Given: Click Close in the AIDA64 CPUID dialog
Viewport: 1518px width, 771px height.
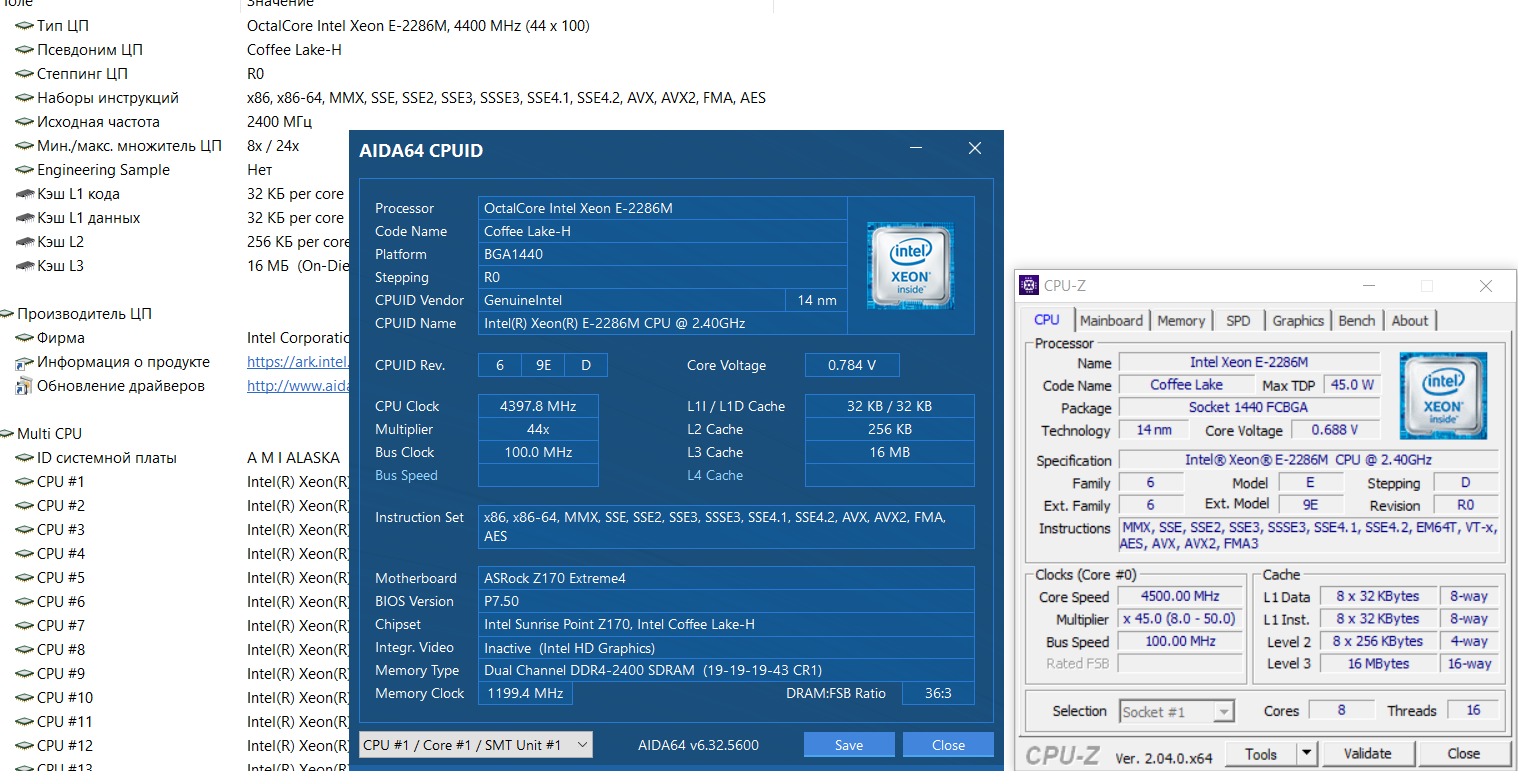Looking at the screenshot, I should (x=948, y=745).
